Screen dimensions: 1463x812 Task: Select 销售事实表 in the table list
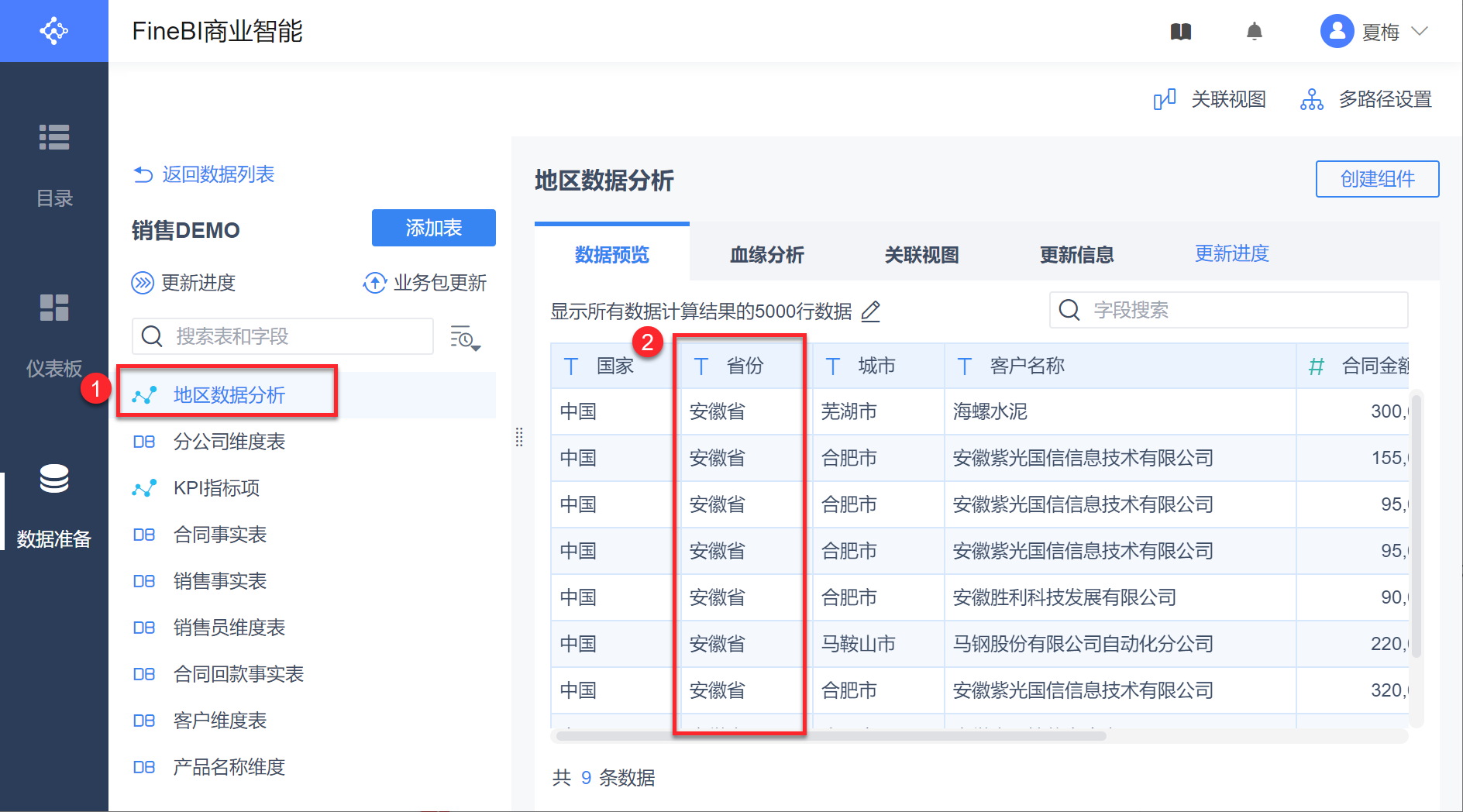click(306, 581)
